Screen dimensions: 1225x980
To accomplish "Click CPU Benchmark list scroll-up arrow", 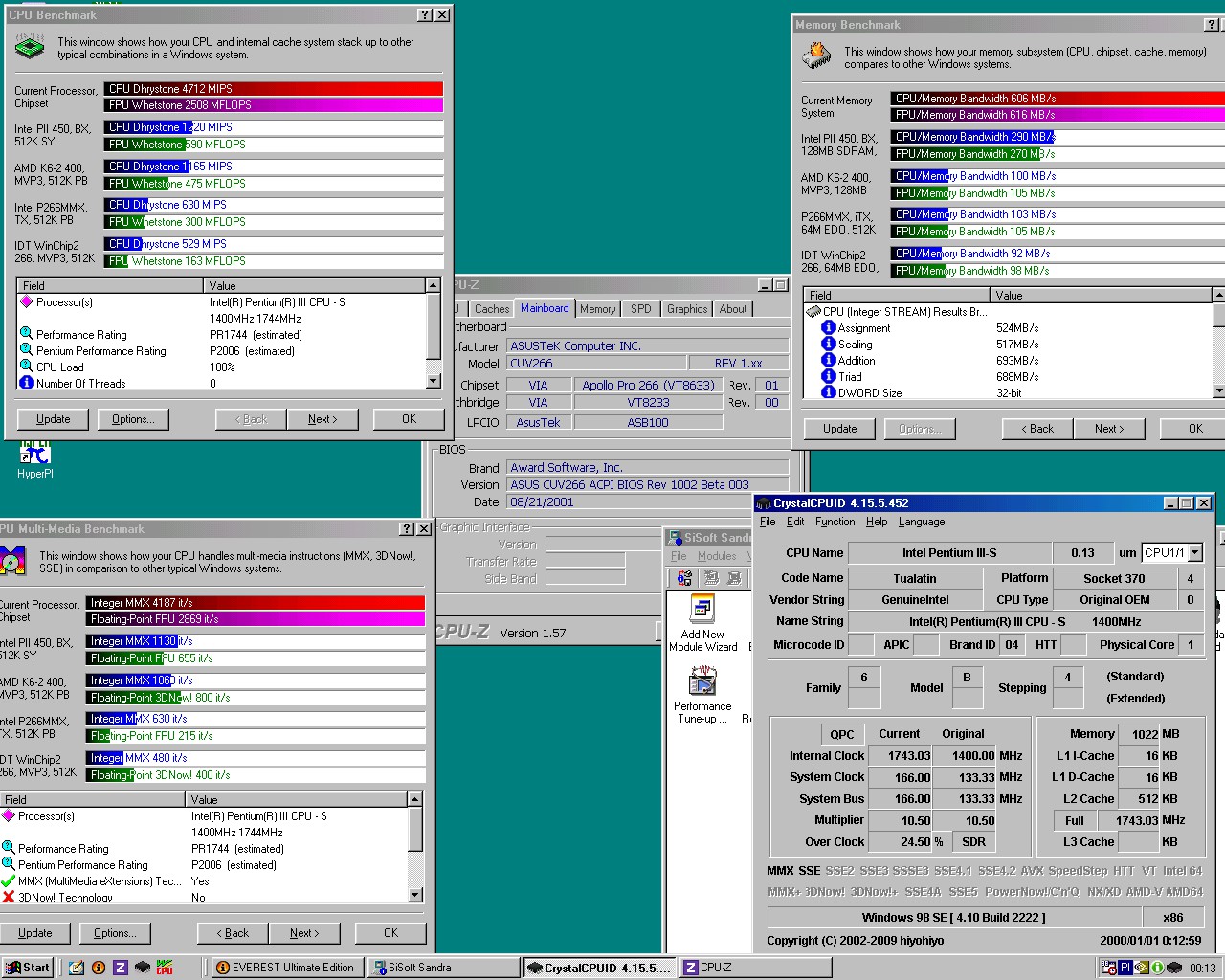I will click(434, 285).
